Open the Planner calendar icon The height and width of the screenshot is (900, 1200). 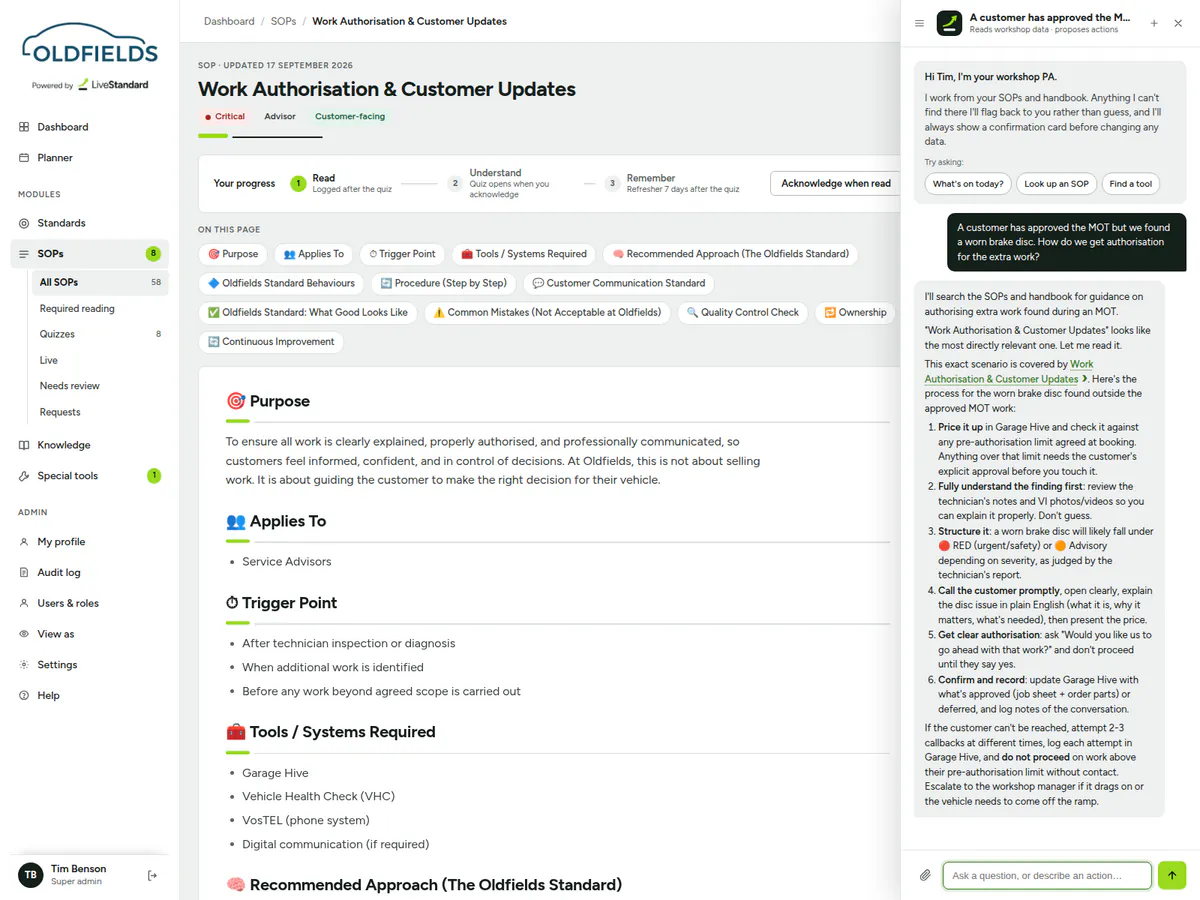click(24, 158)
